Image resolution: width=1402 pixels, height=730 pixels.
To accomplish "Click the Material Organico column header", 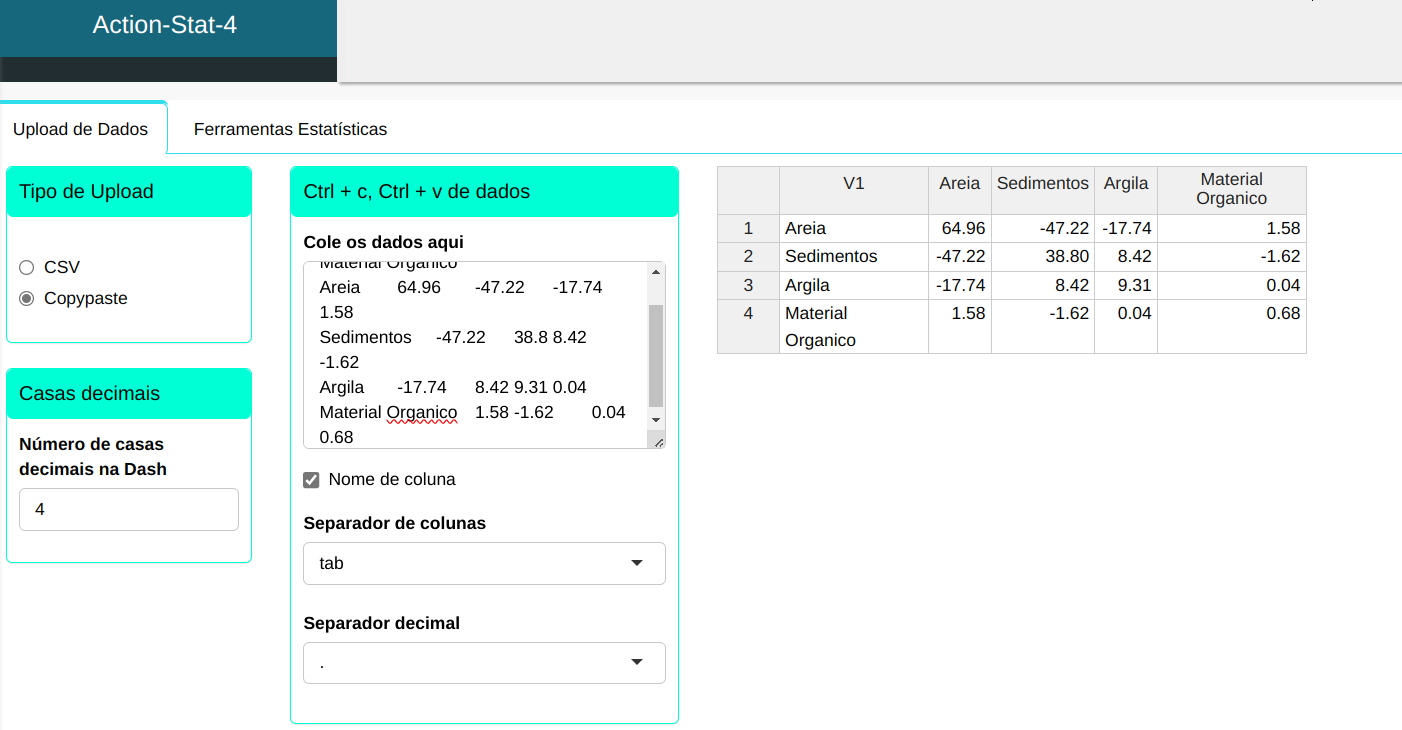I will [1231, 188].
